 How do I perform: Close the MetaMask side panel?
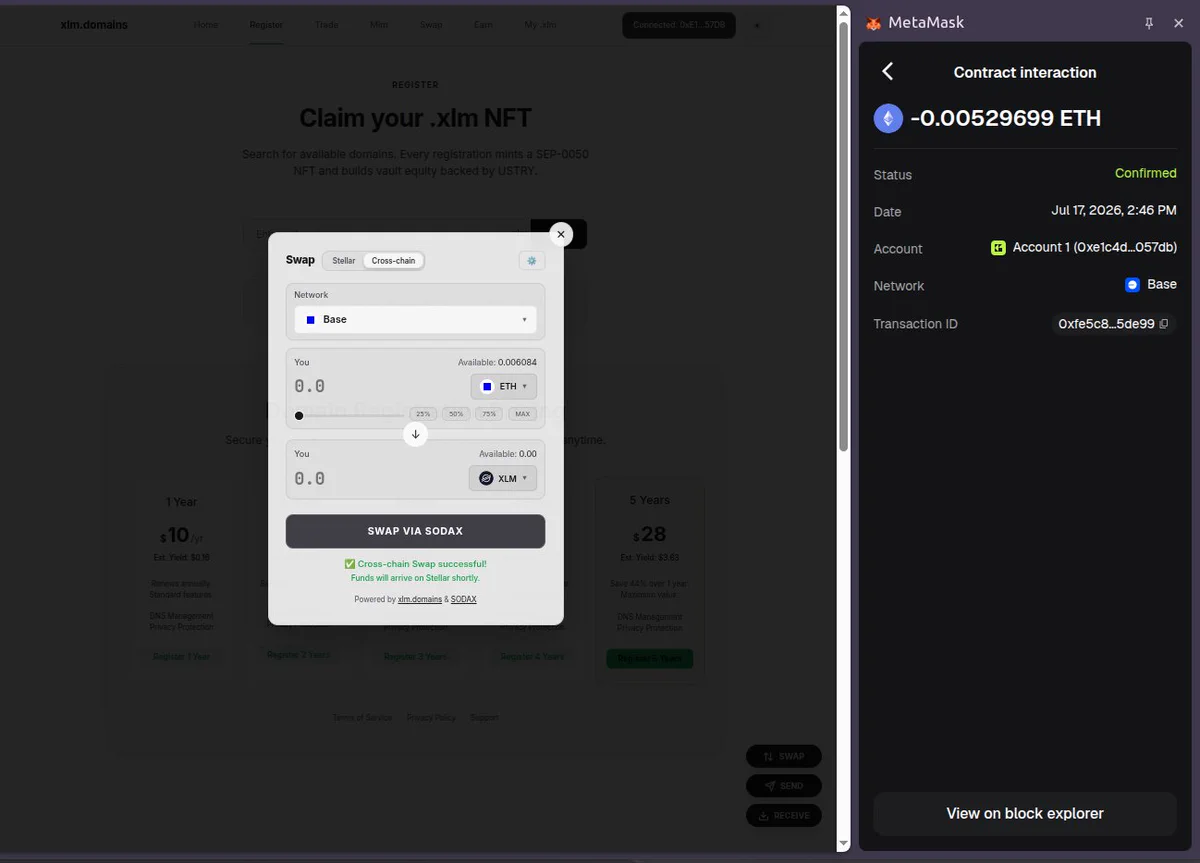pyautogui.click(x=1178, y=23)
